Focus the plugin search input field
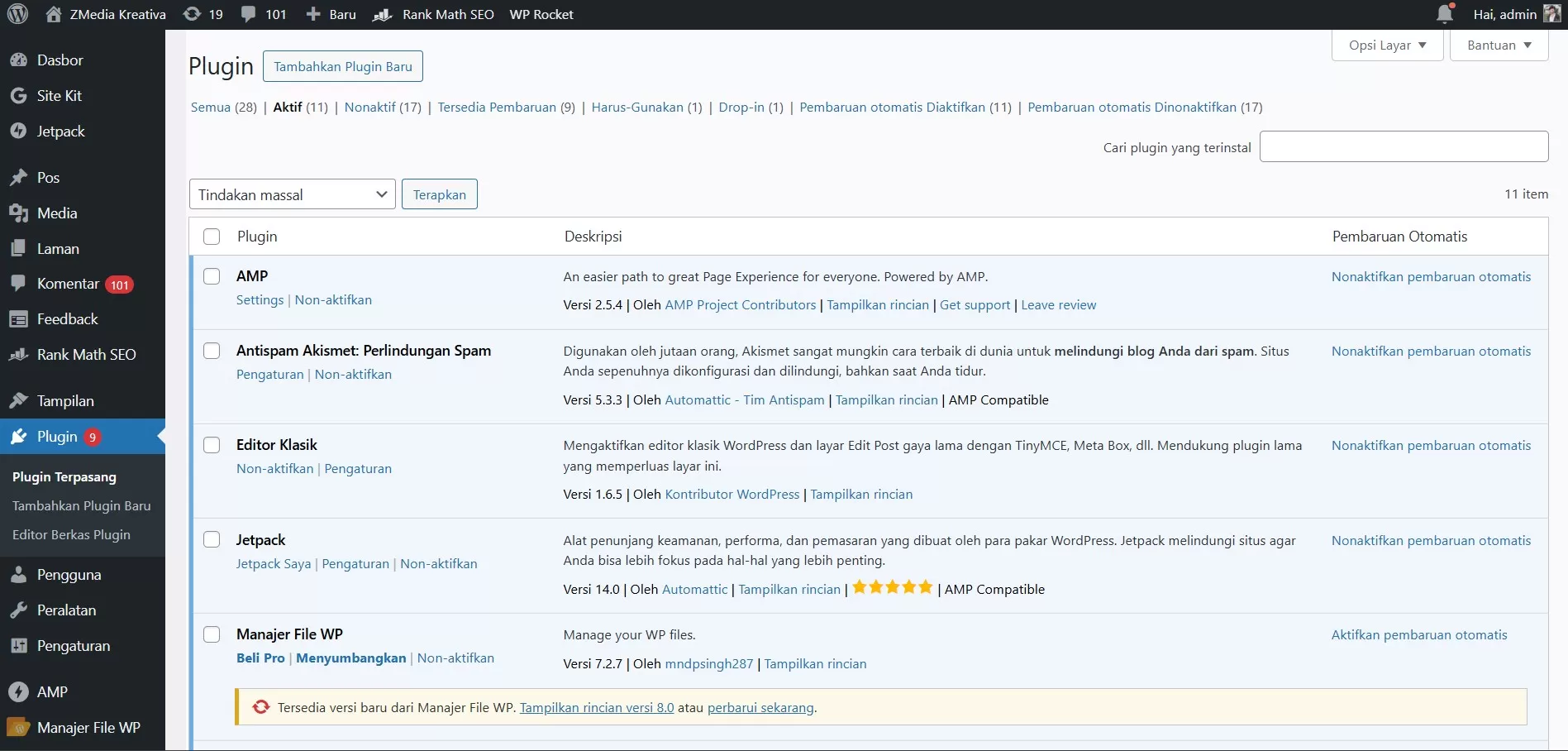 (1404, 146)
